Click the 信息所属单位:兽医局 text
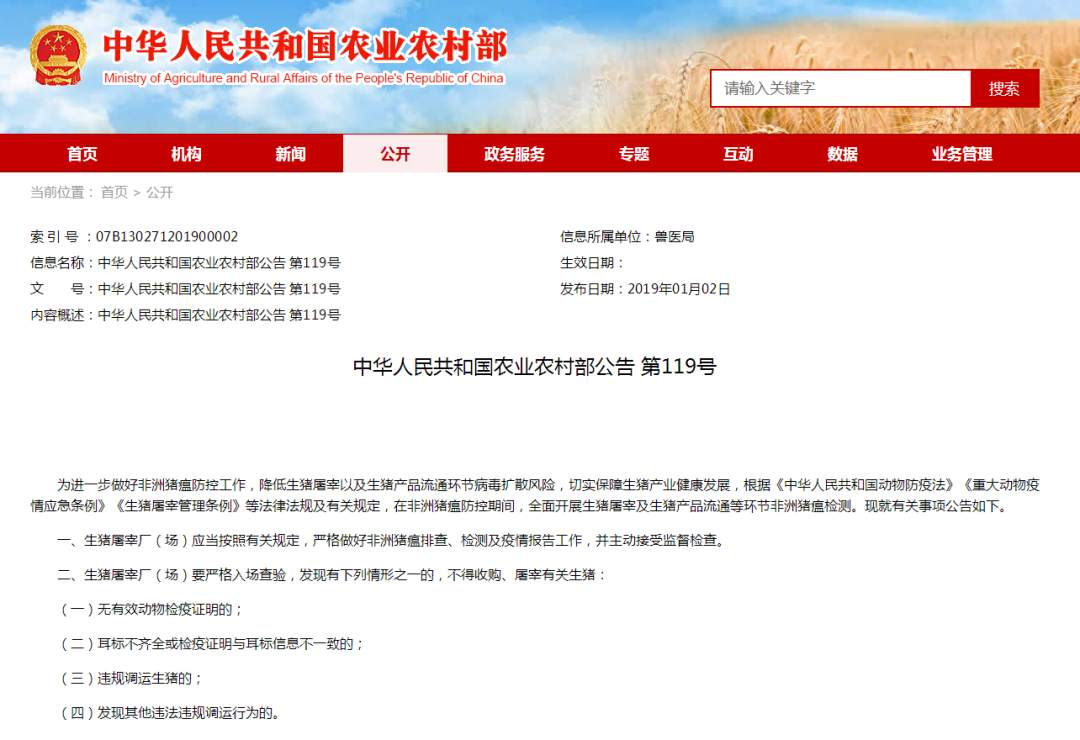The width and height of the screenshot is (1080, 740). tap(627, 237)
